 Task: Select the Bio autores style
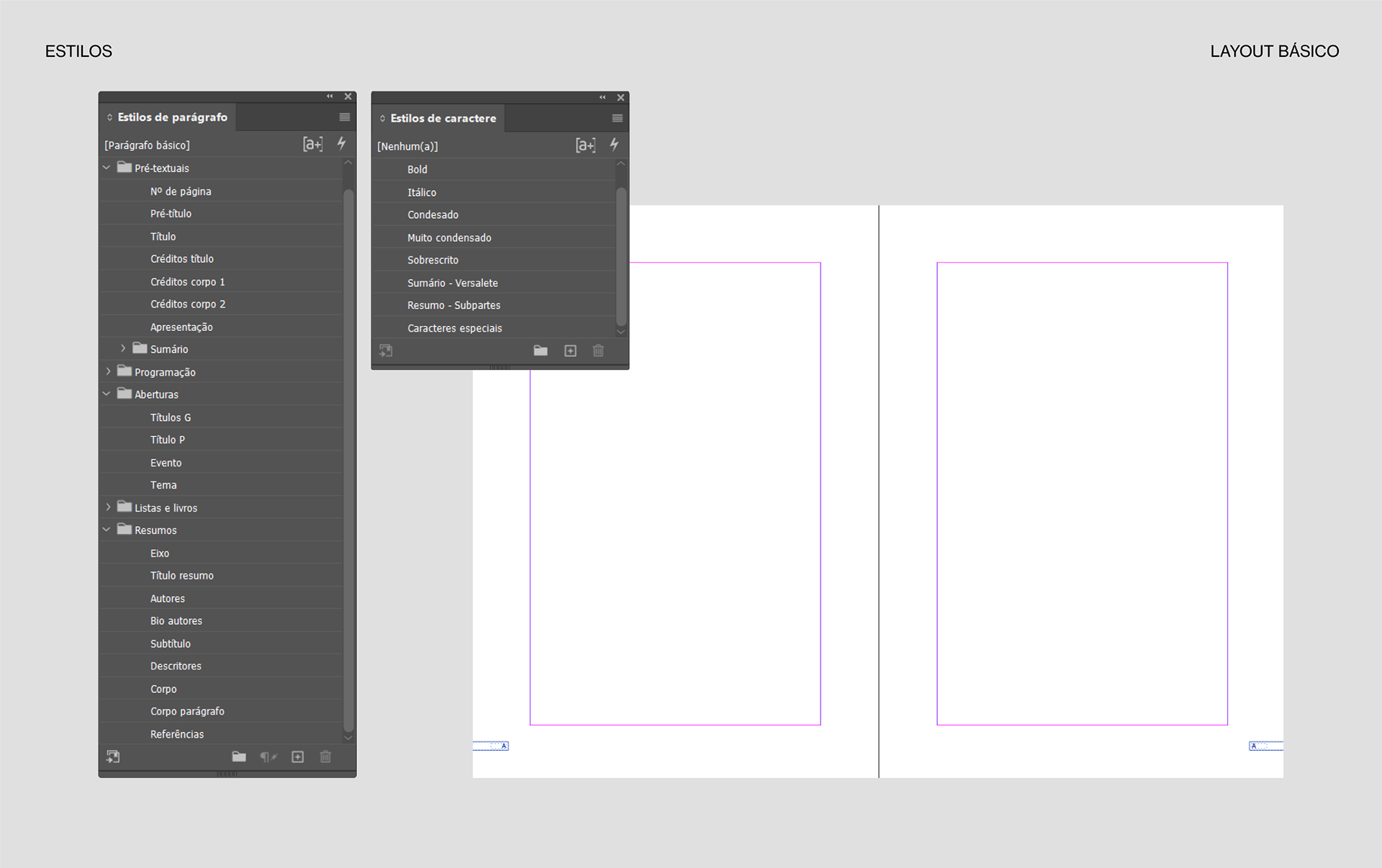point(221,620)
